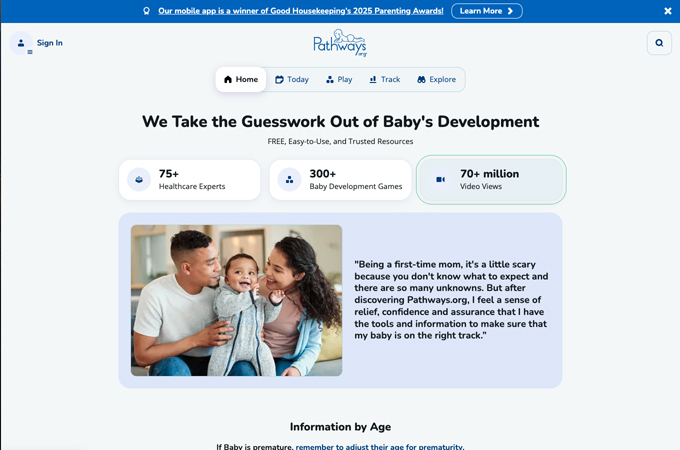680x450 pixels.
Task: Switch to the Track tab
Action: point(385,79)
